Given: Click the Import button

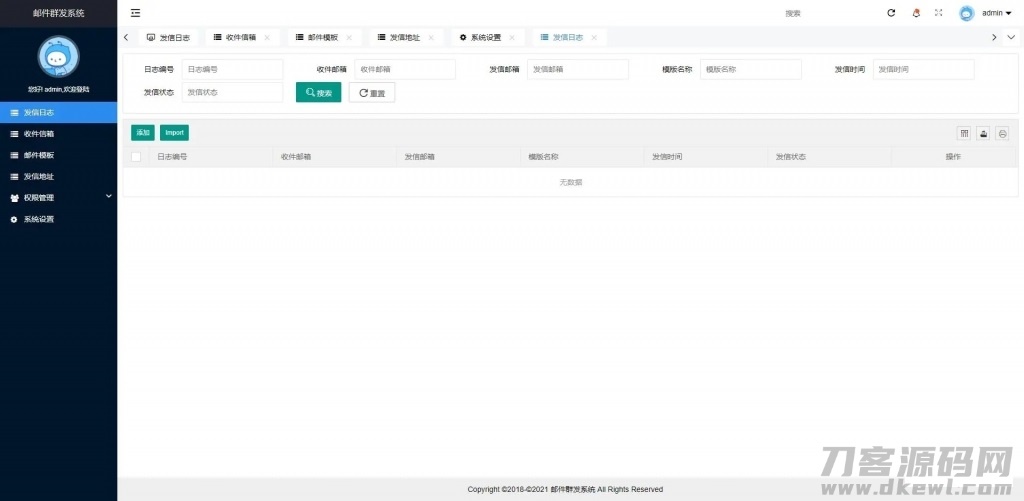Looking at the screenshot, I should tap(174, 133).
